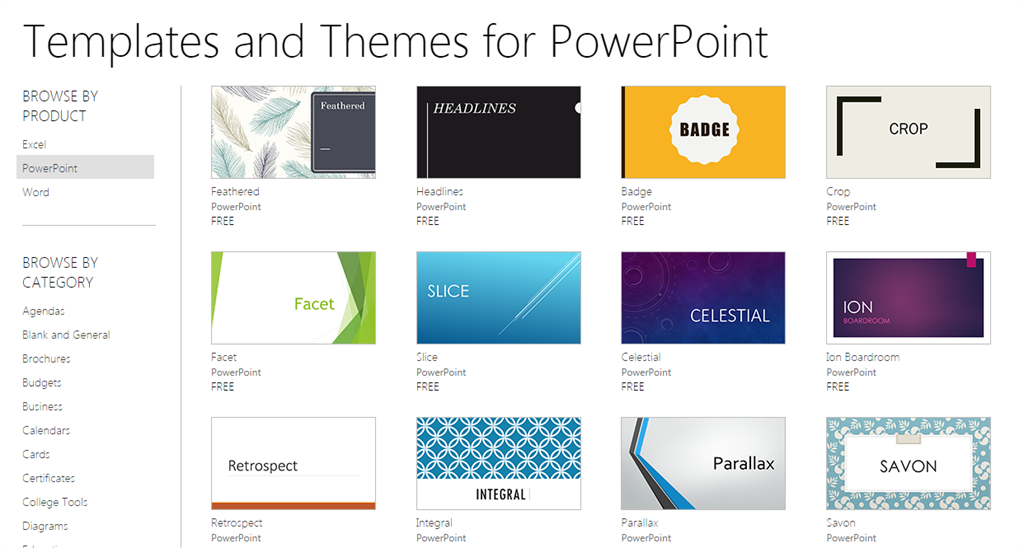
Task: Click the Badge title link
Action: (636, 191)
